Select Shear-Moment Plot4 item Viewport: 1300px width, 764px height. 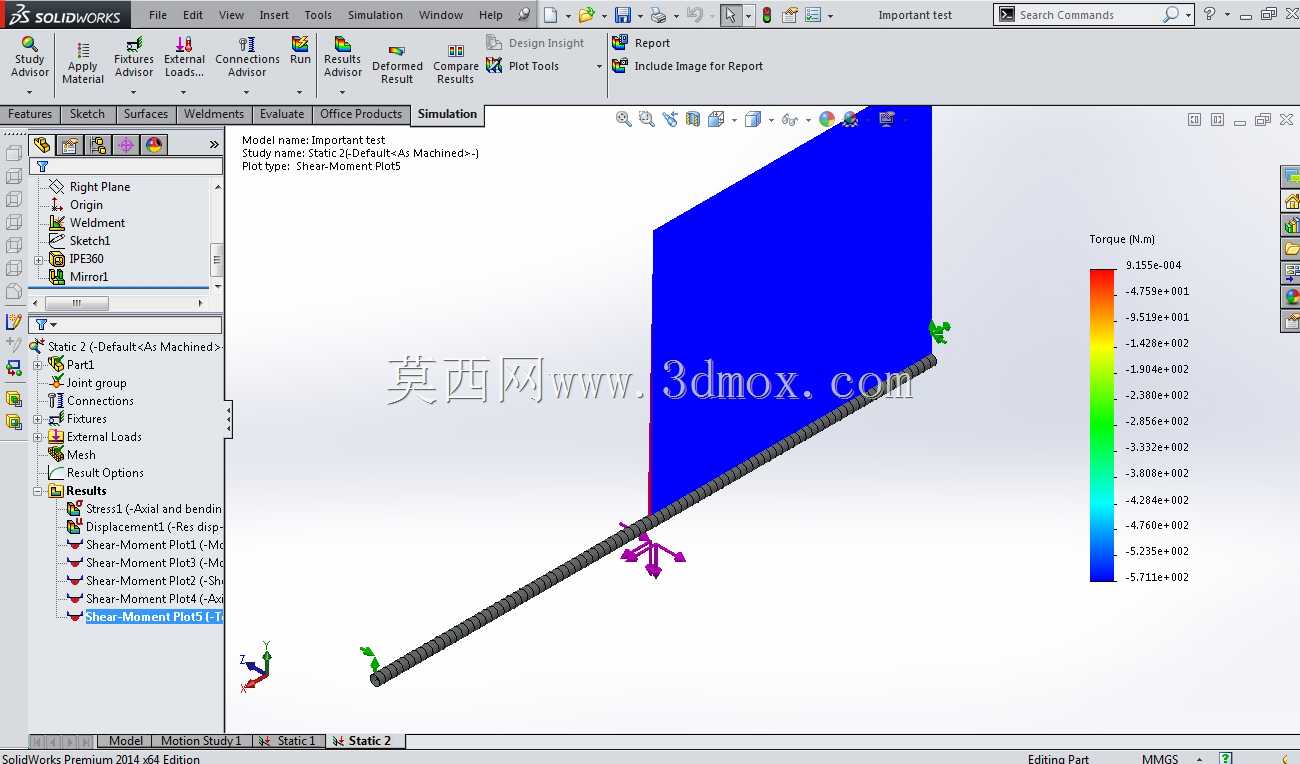(145, 599)
